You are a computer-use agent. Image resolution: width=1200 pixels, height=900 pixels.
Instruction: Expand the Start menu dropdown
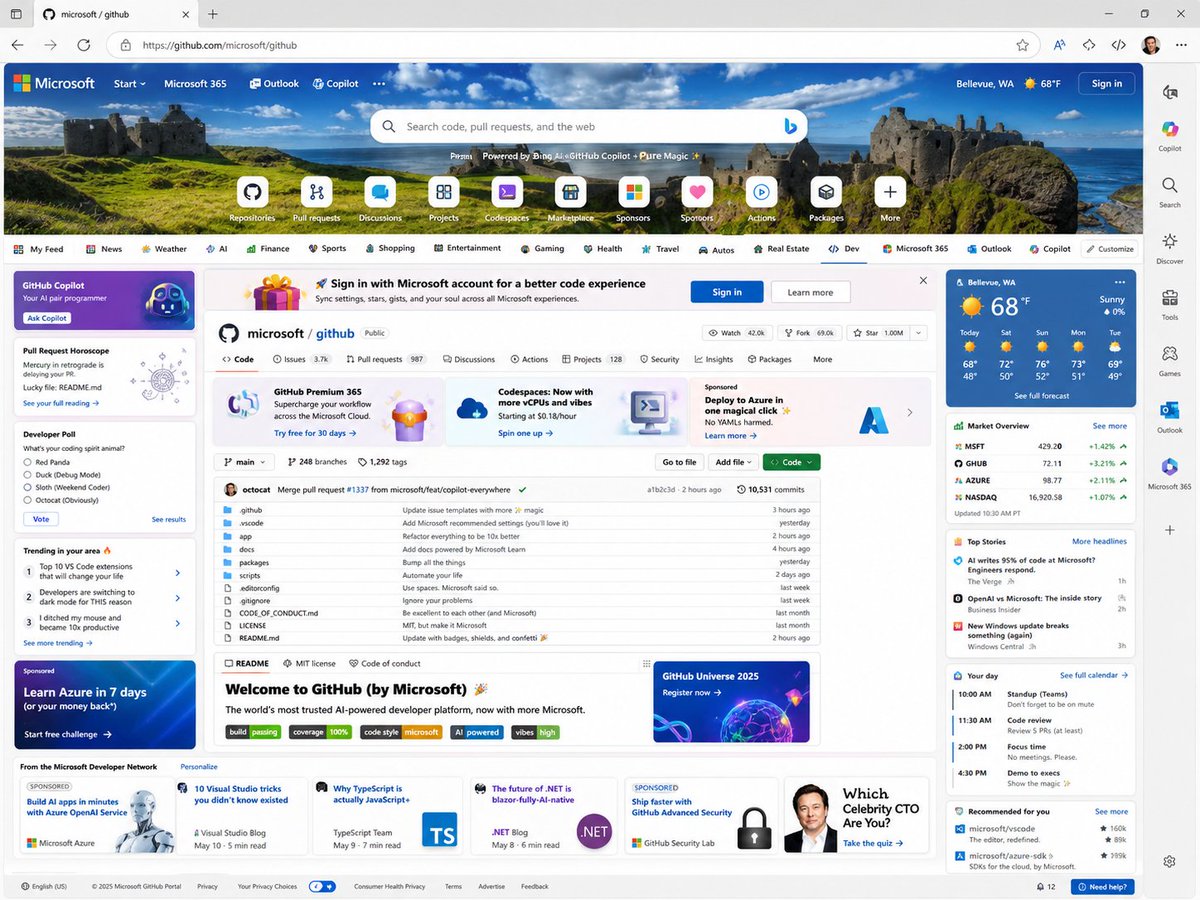click(130, 84)
